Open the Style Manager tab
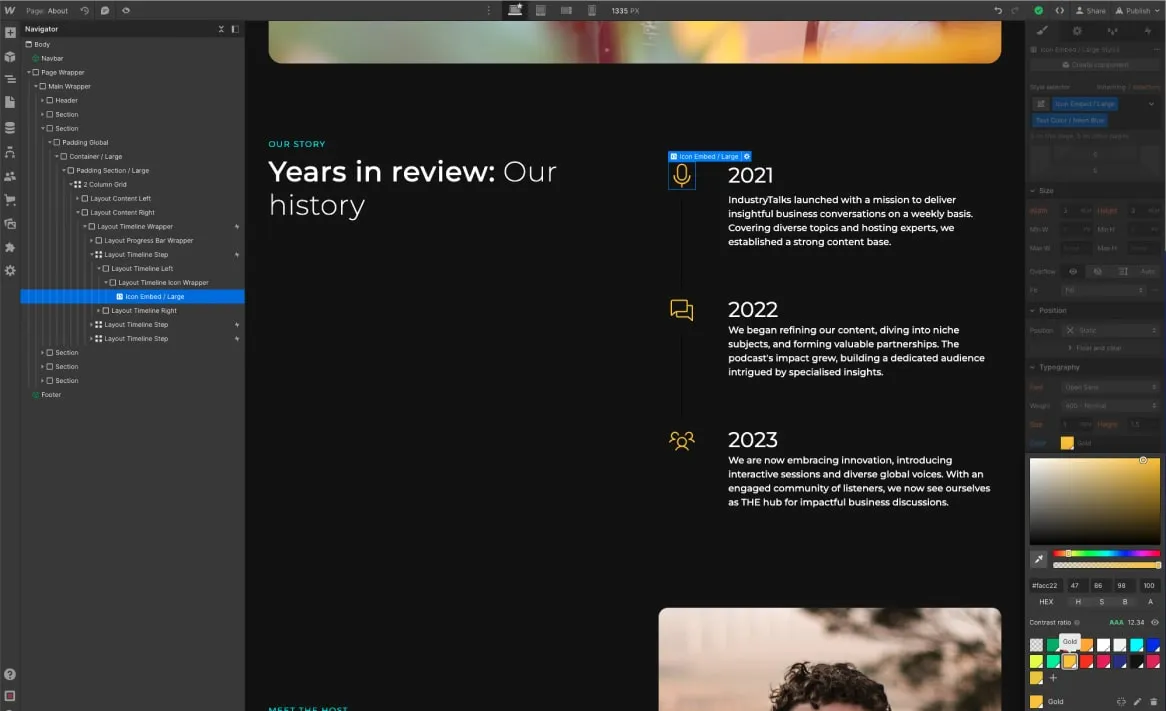Image resolution: width=1166 pixels, height=711 pixels. (1112, 30)
